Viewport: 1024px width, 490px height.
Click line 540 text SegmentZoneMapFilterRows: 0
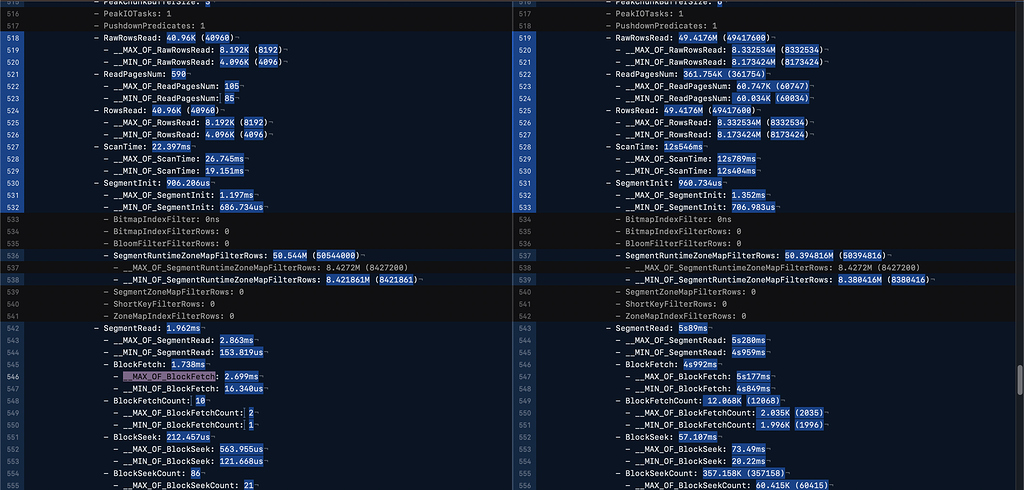click(x=690, y=292)
